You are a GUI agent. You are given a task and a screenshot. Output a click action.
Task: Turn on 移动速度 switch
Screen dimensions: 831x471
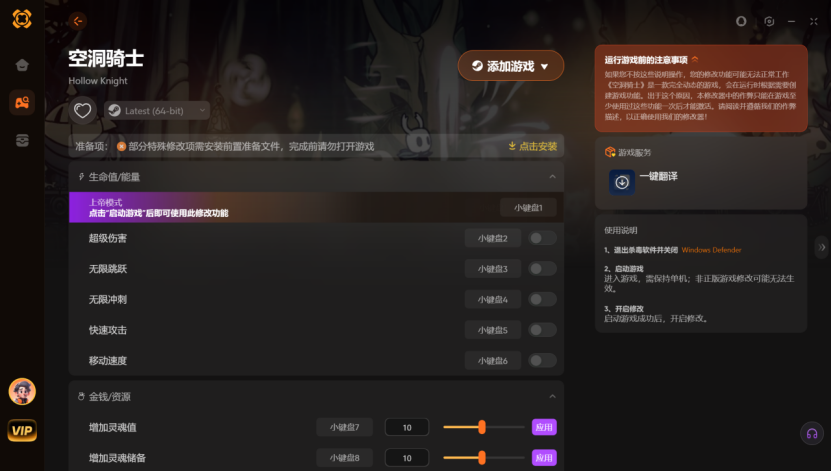tap(542, 361)
